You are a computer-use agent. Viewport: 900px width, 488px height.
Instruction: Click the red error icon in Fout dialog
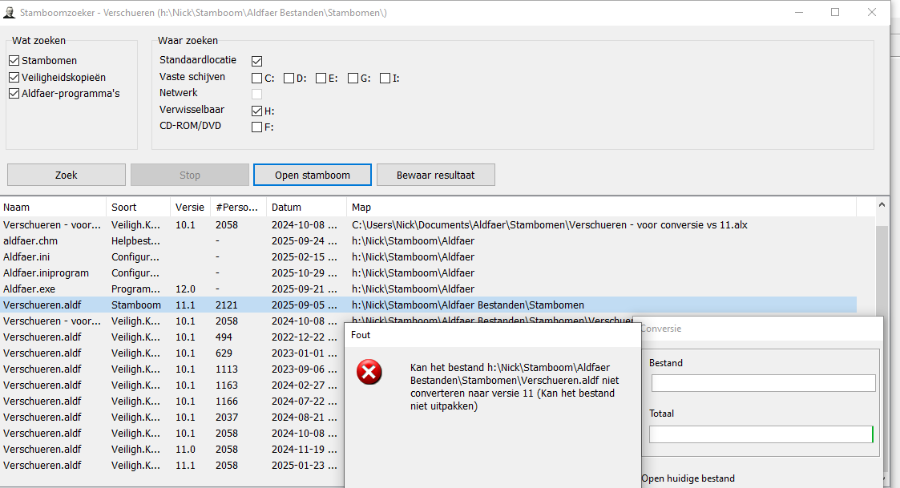coord(370,373)
